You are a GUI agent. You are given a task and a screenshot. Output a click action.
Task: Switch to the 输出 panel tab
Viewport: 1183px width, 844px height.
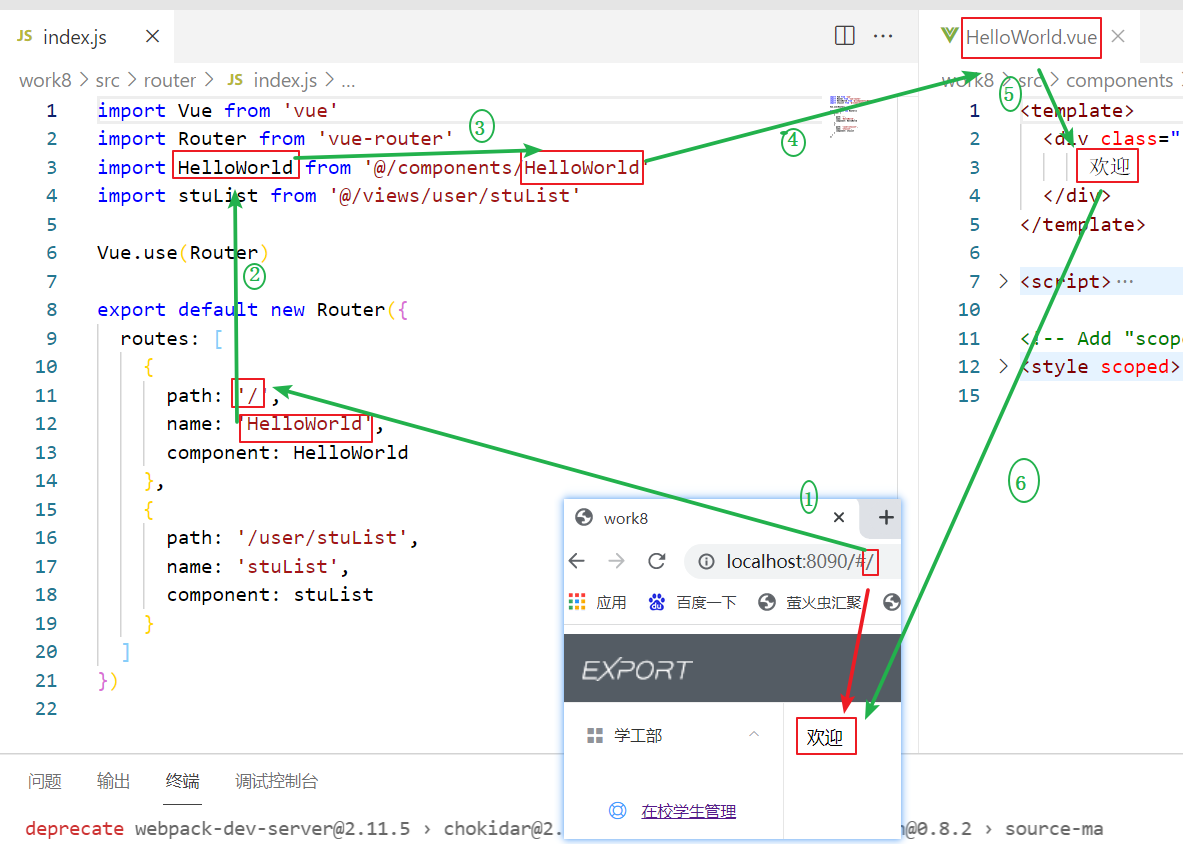coord(113,781)
